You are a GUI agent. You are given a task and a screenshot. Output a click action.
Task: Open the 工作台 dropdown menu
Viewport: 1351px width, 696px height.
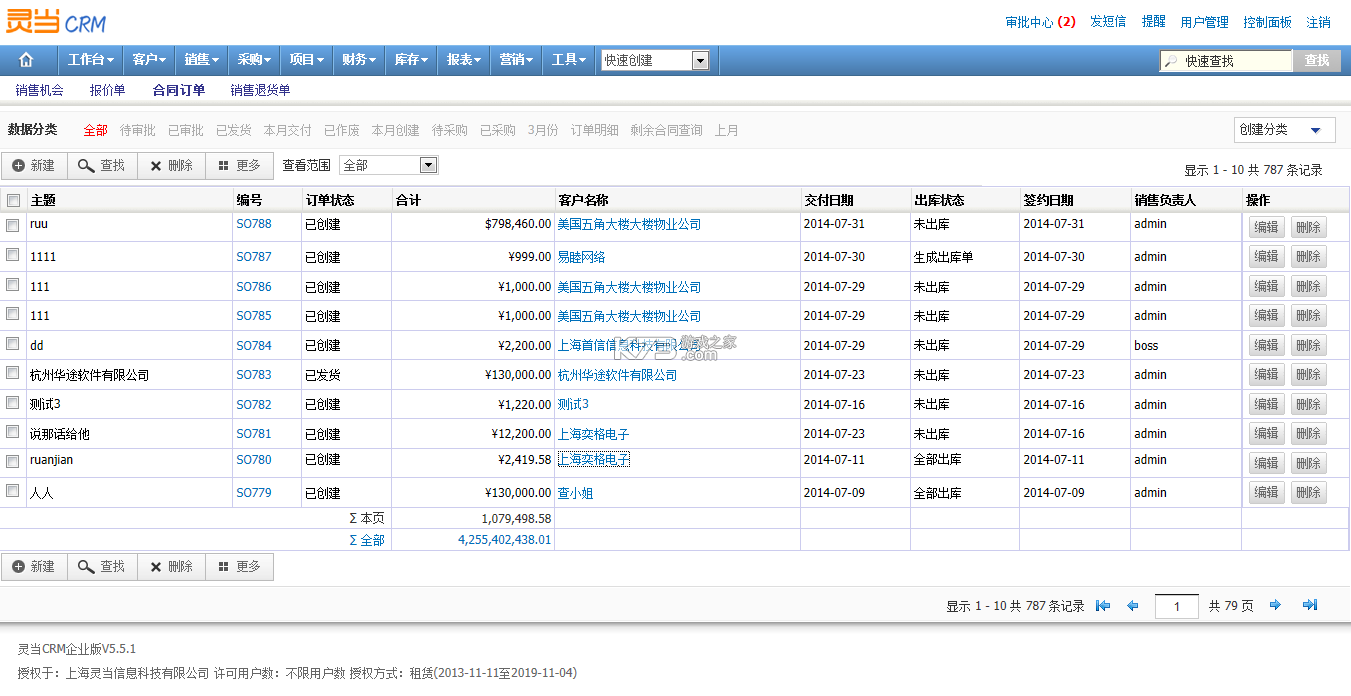[90, 60]
